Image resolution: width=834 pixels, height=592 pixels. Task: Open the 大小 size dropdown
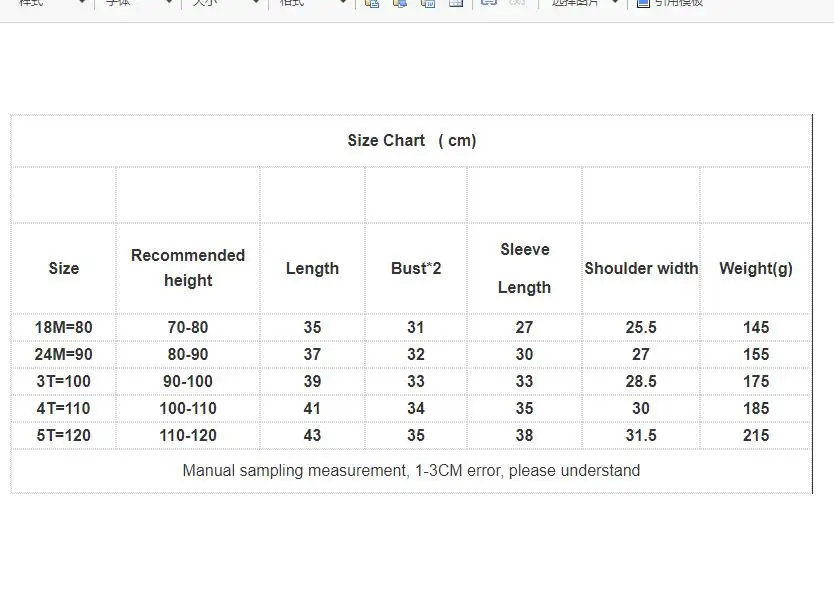click(224, 3)
